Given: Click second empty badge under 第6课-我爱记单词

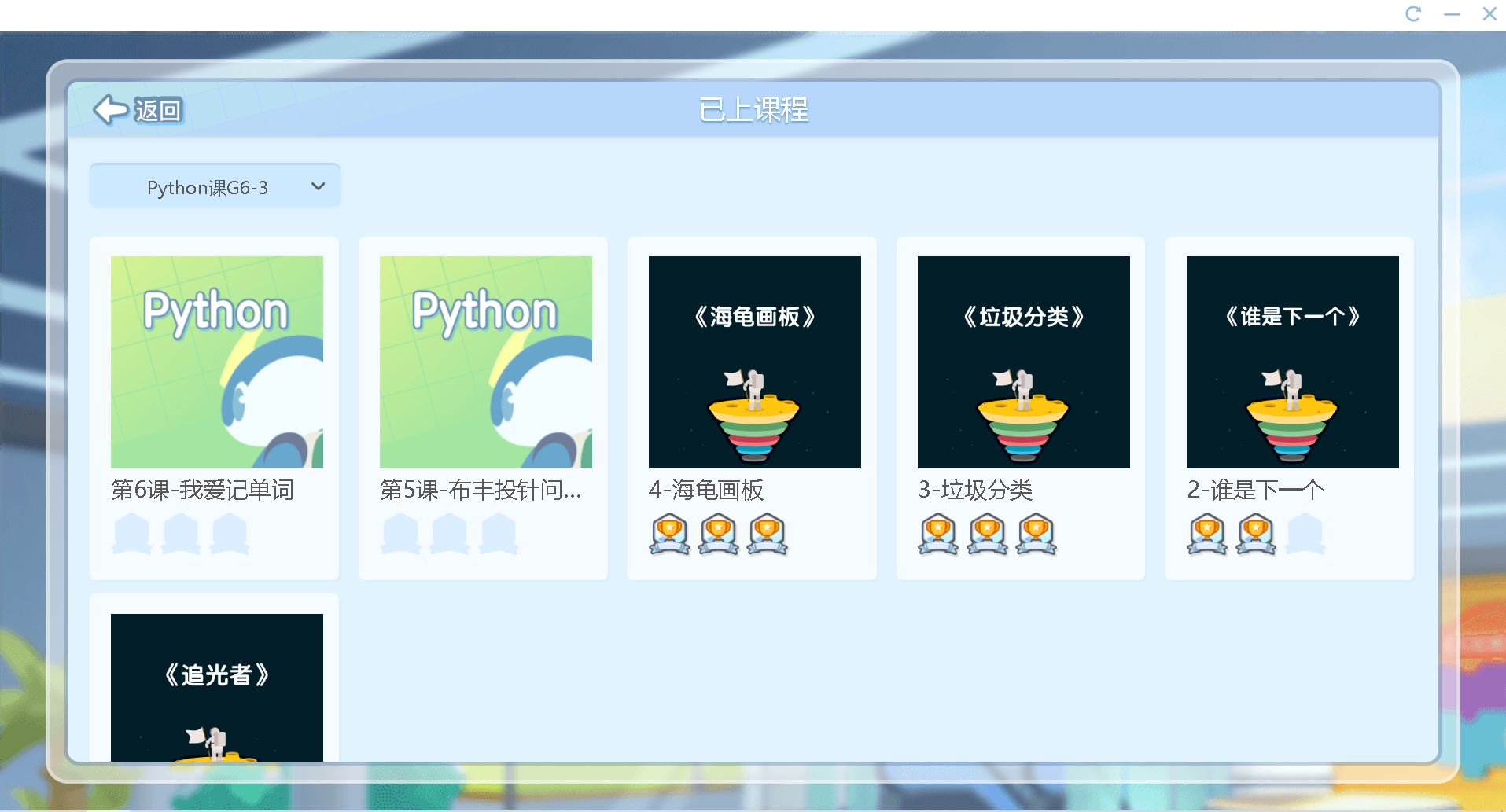Looking at the screenshot, I should click(x=181, y=535).
